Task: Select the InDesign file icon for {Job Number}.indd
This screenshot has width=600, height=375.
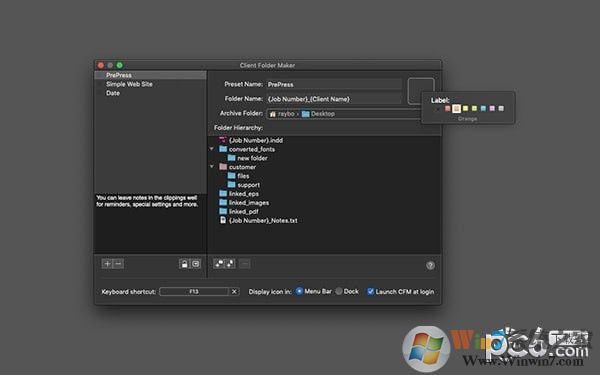Action: (223, 140)
